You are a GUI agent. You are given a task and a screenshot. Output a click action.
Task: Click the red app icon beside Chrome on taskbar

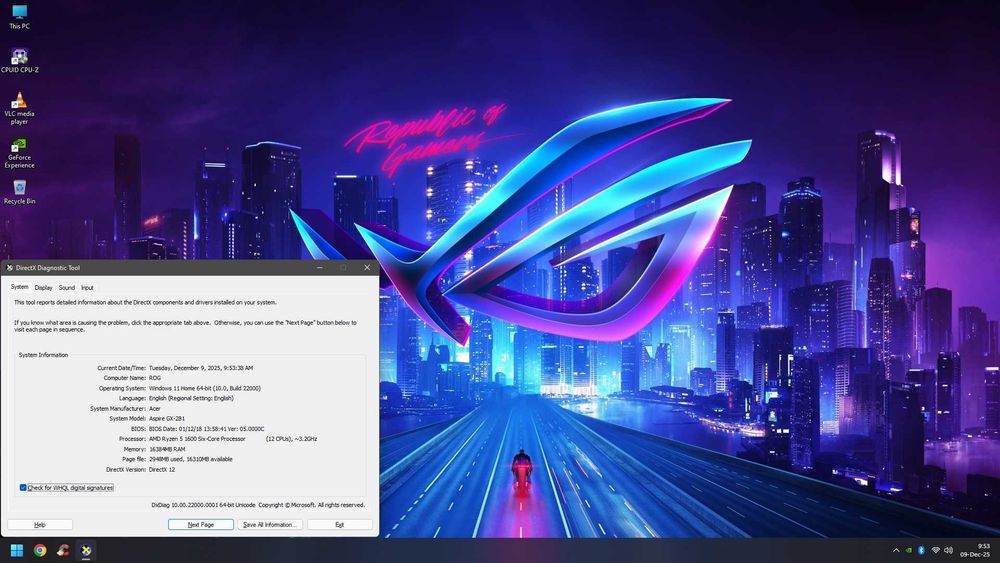pos(62,550)
